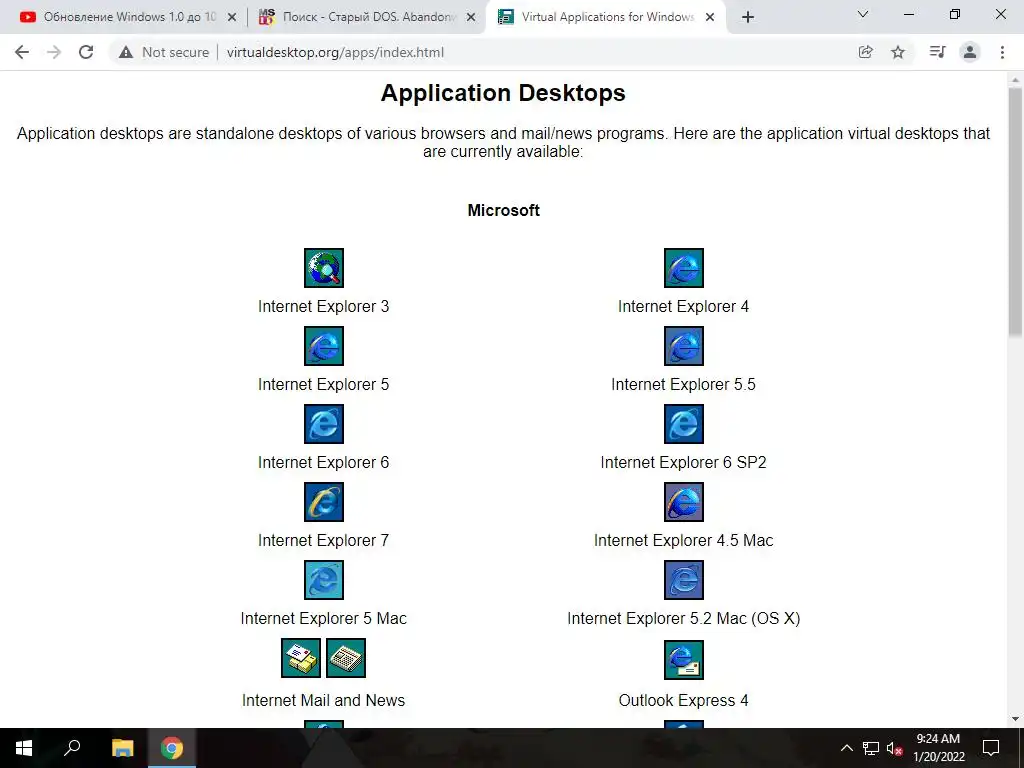Click the Internet News newspaper icon
The image size is (1024, 768).
(x=346, y=658)
